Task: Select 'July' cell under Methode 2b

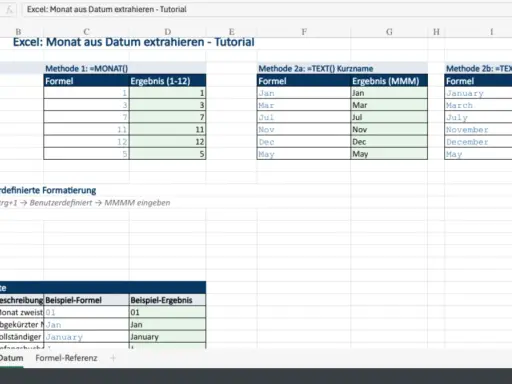Action: coord(479,117)
